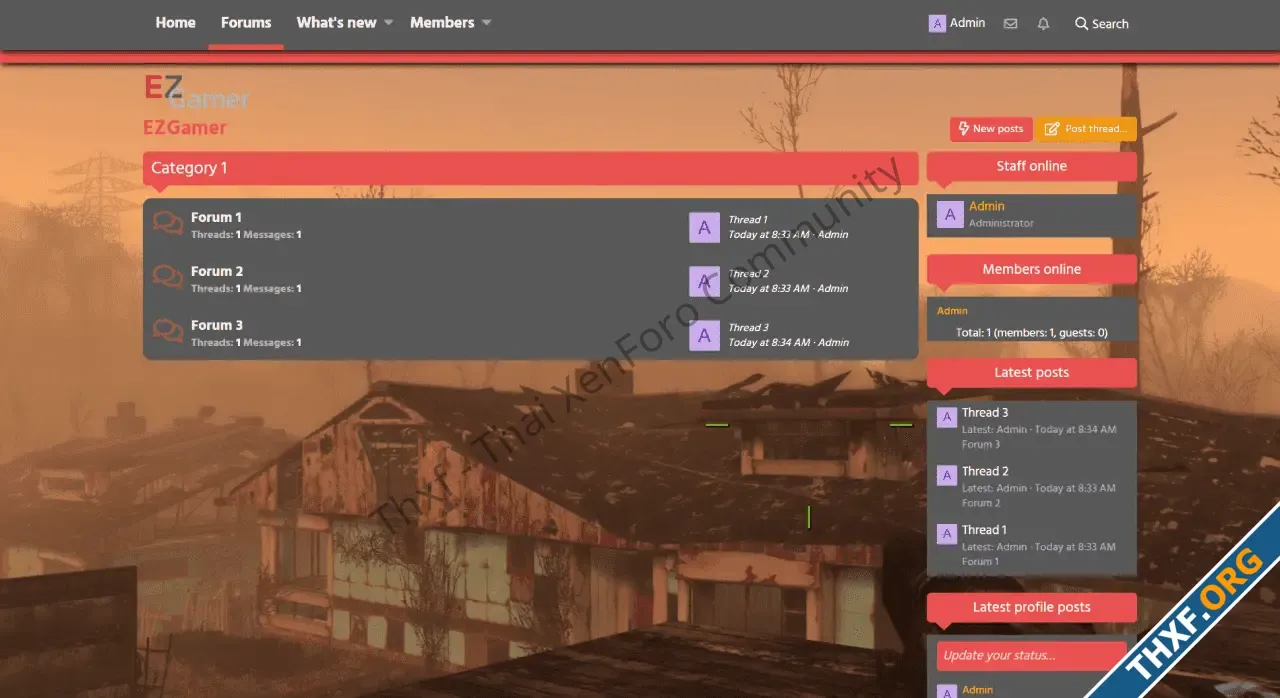Open Thread 1 in Forum 1 row
The image size is (1280, 698).
point(747,220)
